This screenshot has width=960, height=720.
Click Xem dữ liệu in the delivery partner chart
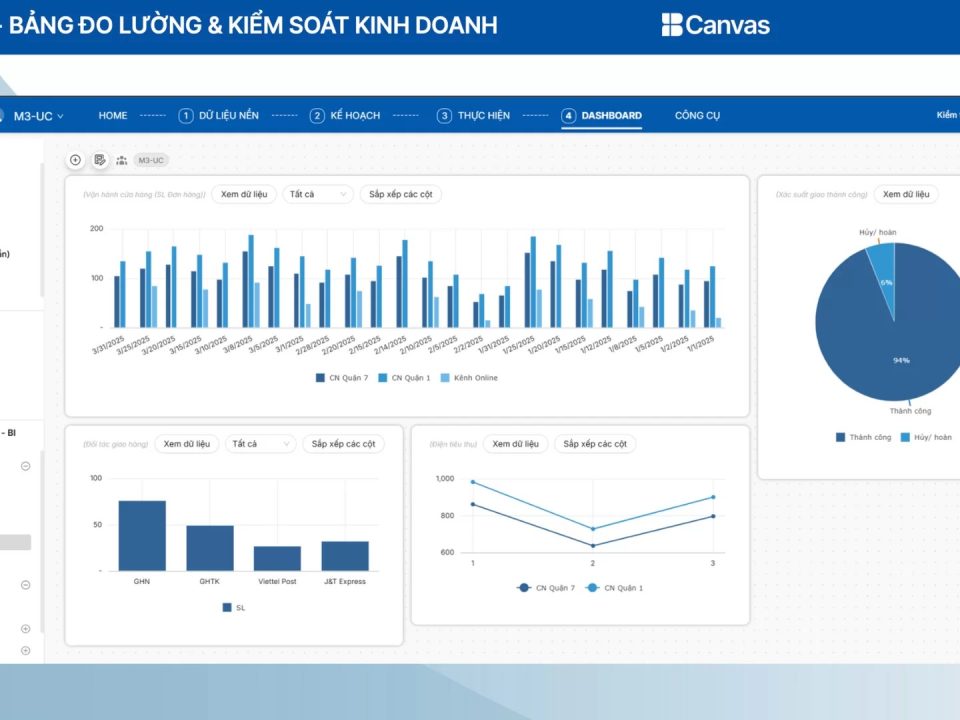click(187, 444)
